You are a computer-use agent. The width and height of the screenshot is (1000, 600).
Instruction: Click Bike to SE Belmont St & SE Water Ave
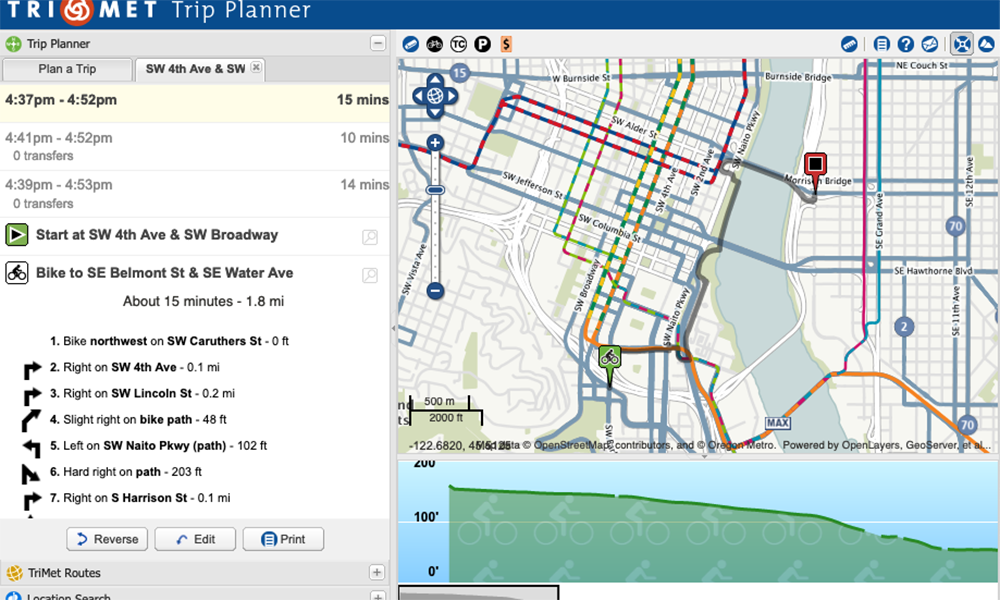[165, 273]
